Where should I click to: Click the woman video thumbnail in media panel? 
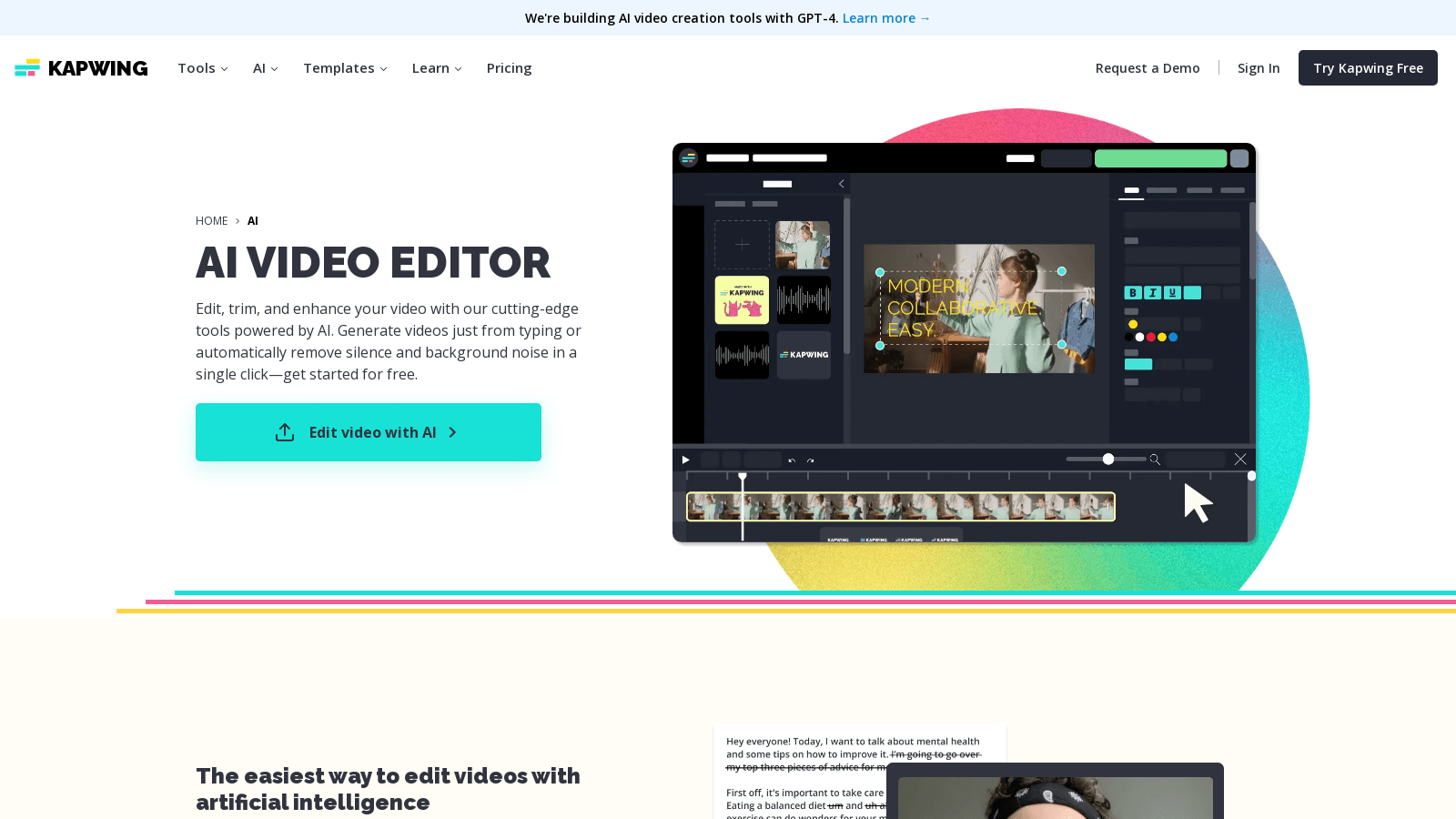803,245
